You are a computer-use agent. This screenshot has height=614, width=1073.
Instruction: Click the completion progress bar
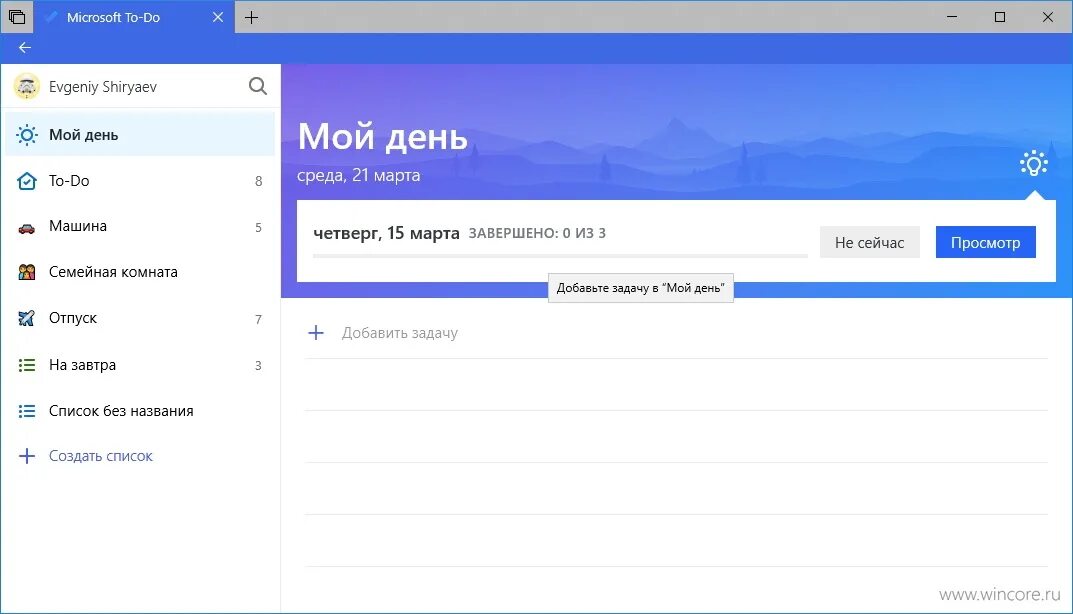click(560, 255)
